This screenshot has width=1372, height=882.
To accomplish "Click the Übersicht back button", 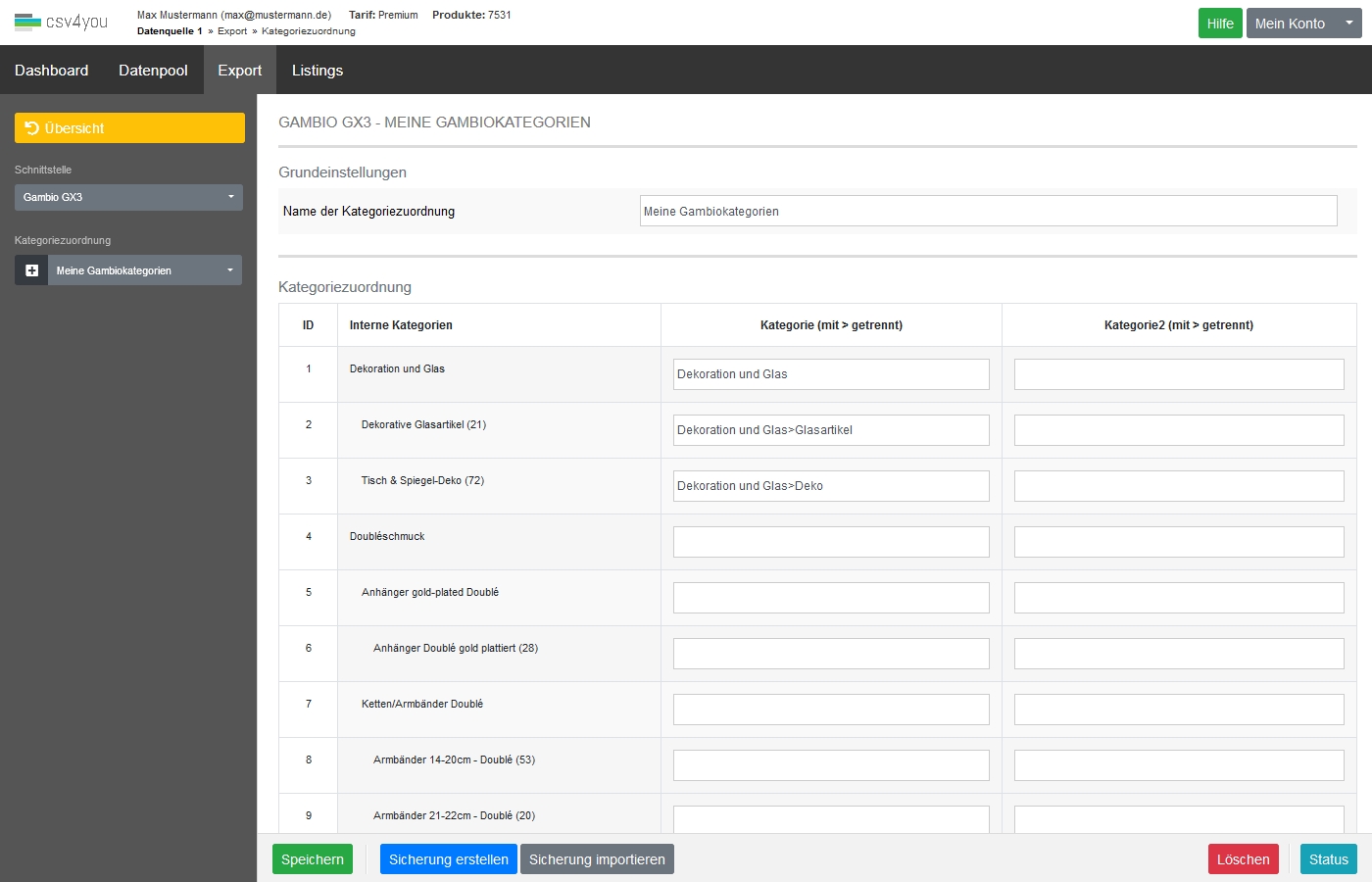I will coord(129,128).
